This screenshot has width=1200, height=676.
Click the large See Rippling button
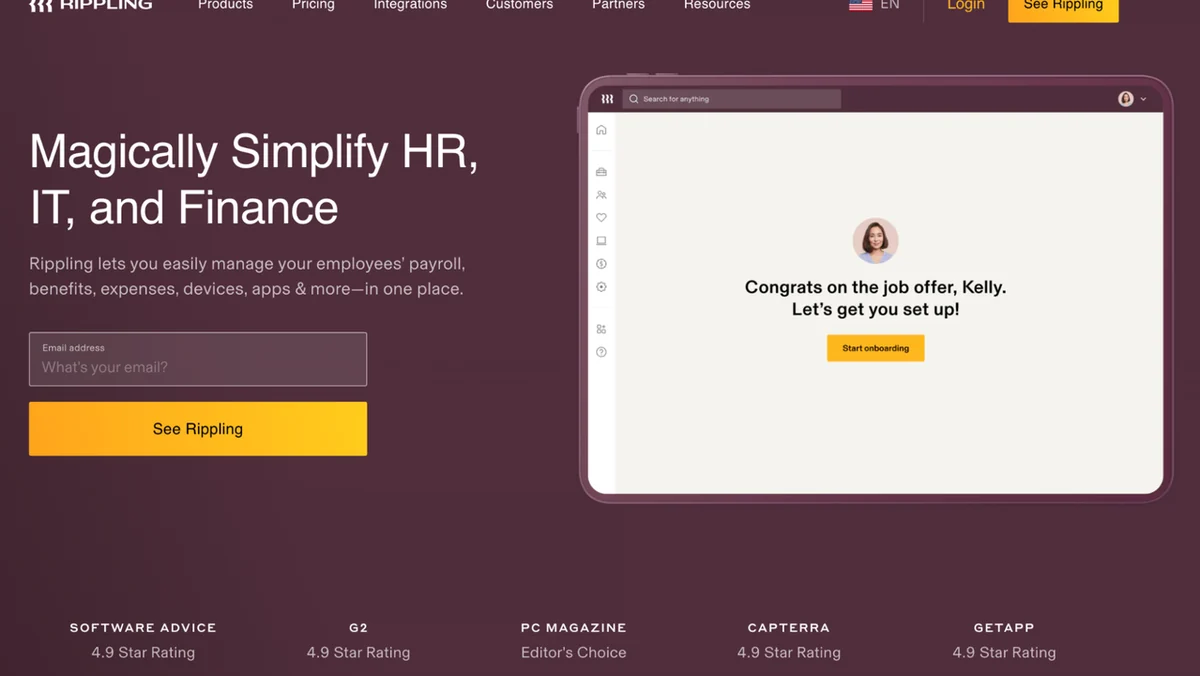(x=198, y=429)
